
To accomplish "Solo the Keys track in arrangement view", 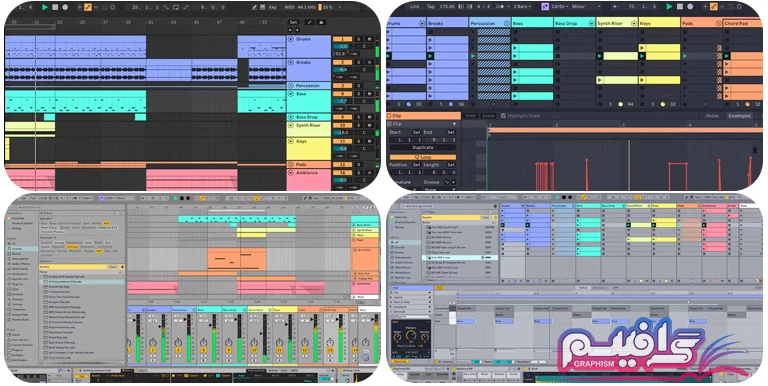I will coord(359,141).
